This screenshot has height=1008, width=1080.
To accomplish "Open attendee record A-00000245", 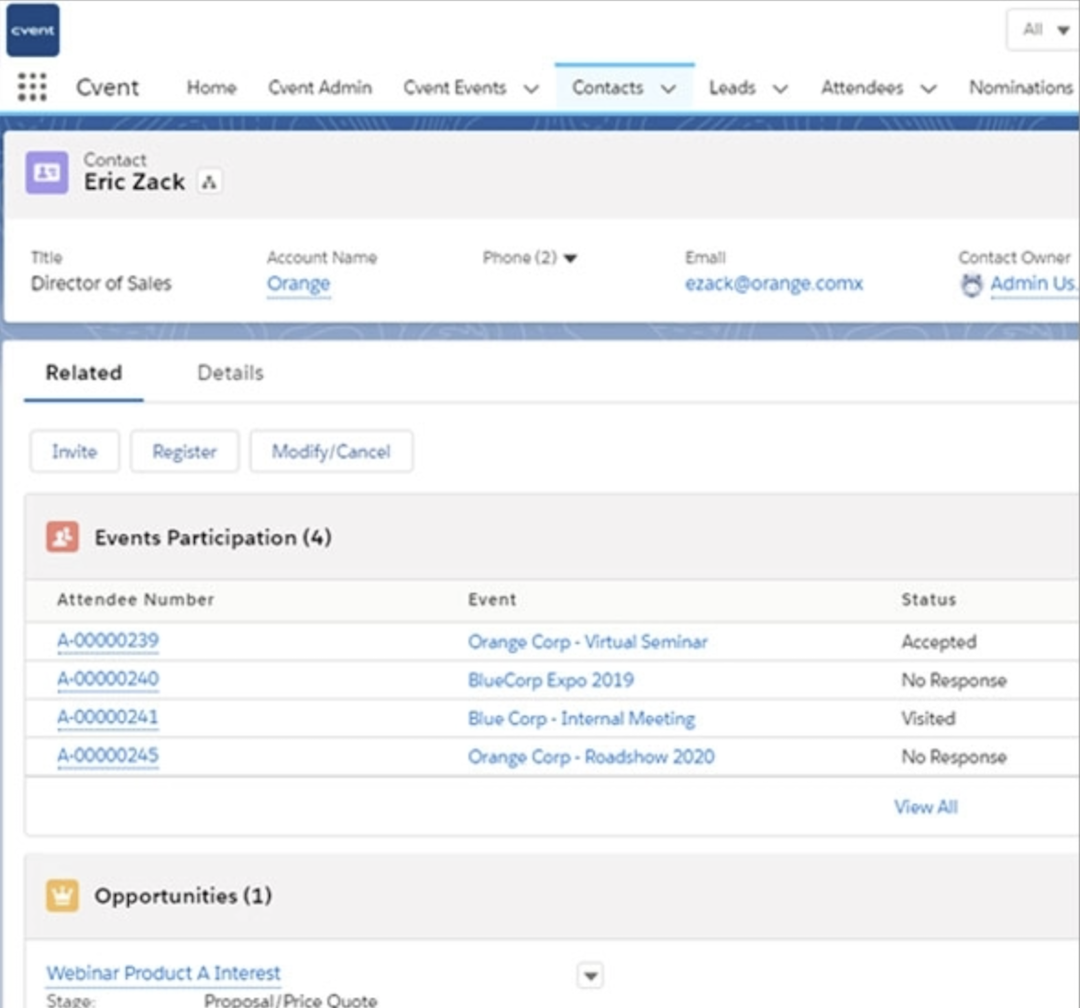I will point(108,756).
